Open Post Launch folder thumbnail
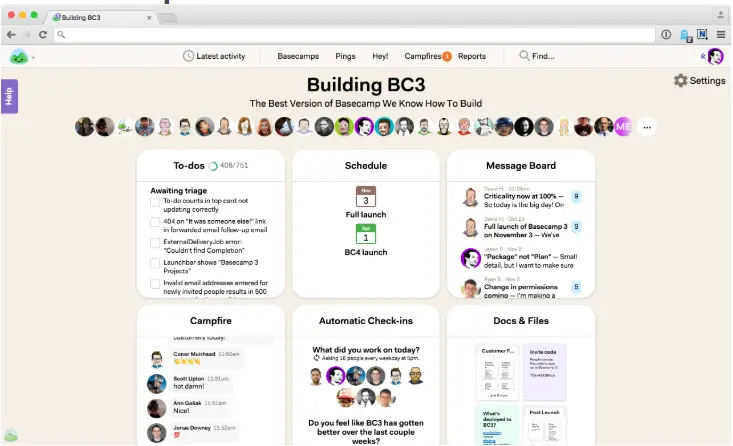733x446 pixels. [545, 425]
